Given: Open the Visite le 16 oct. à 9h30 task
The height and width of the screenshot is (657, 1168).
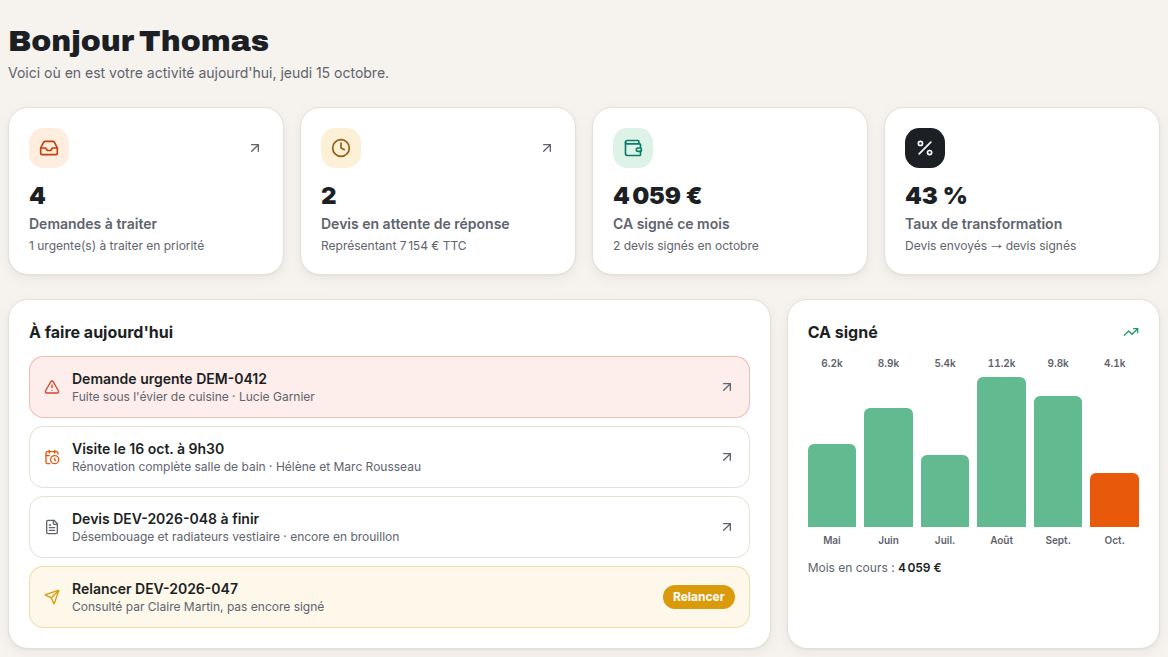Looking at the screenshot, I should click(x=390, y=457).
